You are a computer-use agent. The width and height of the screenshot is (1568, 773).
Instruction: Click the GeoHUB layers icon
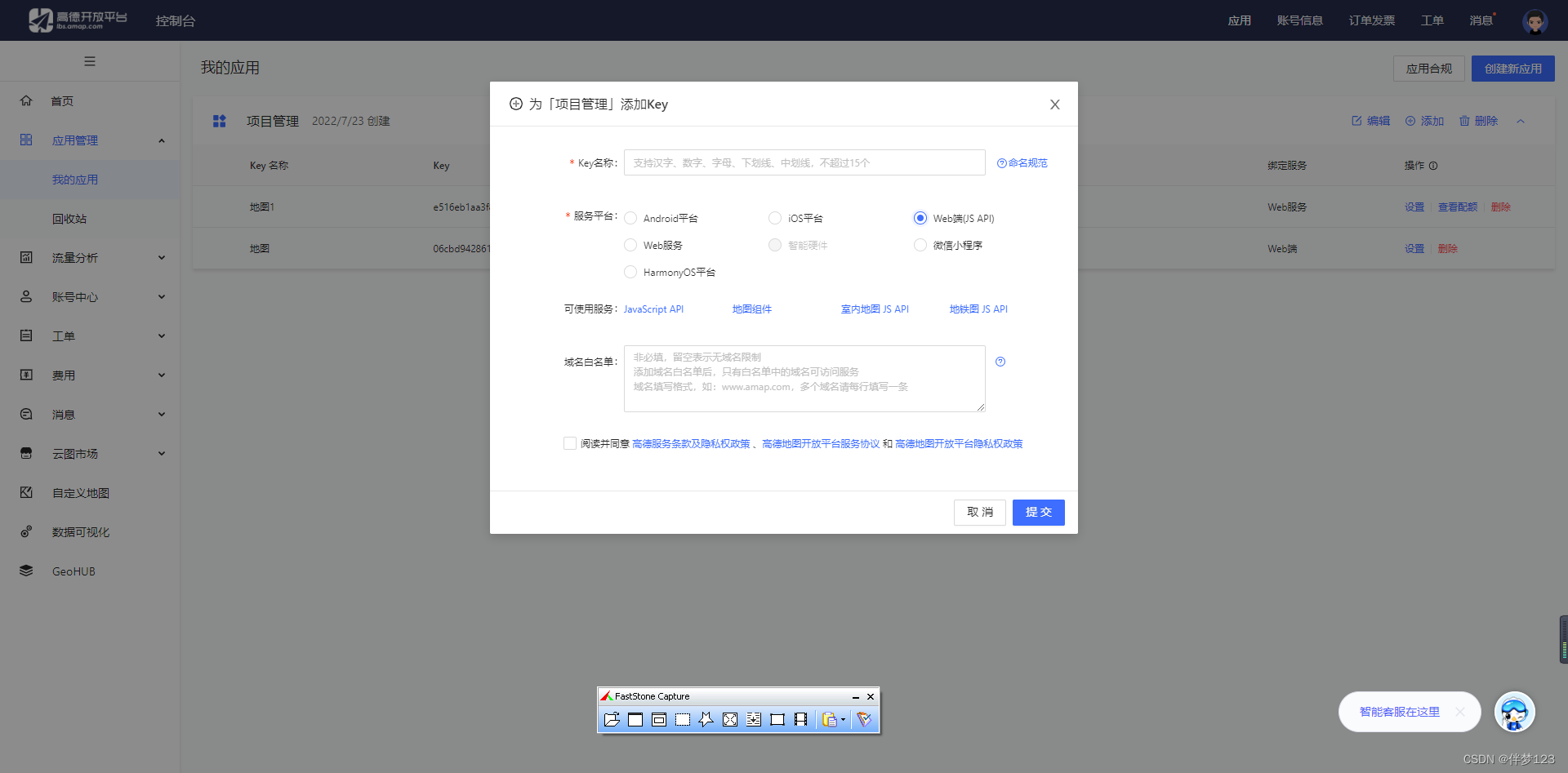(26, 571)
